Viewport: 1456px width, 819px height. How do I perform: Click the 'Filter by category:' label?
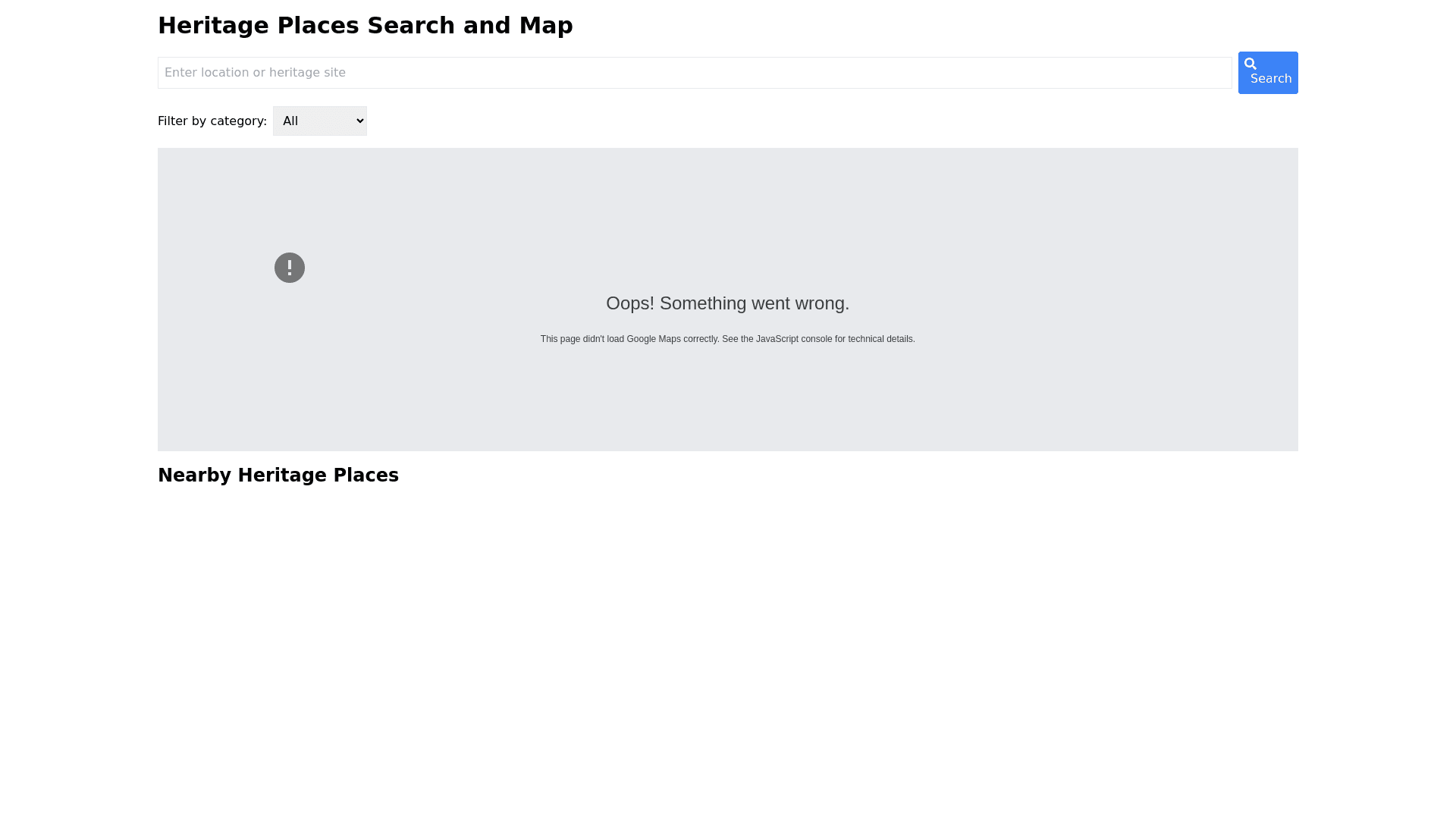(212, 121)
